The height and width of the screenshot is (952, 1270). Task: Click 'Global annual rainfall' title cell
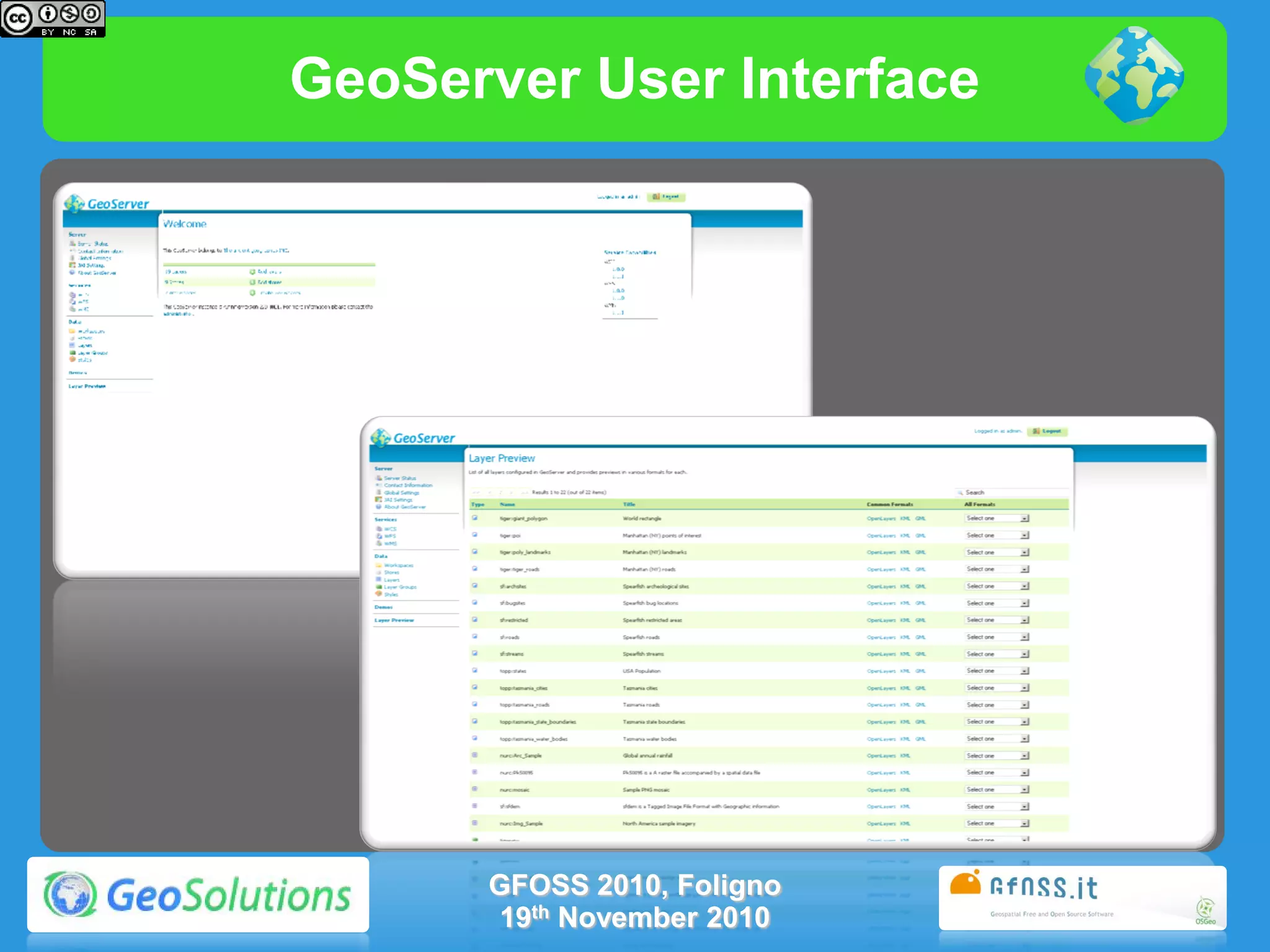point(647,756)
